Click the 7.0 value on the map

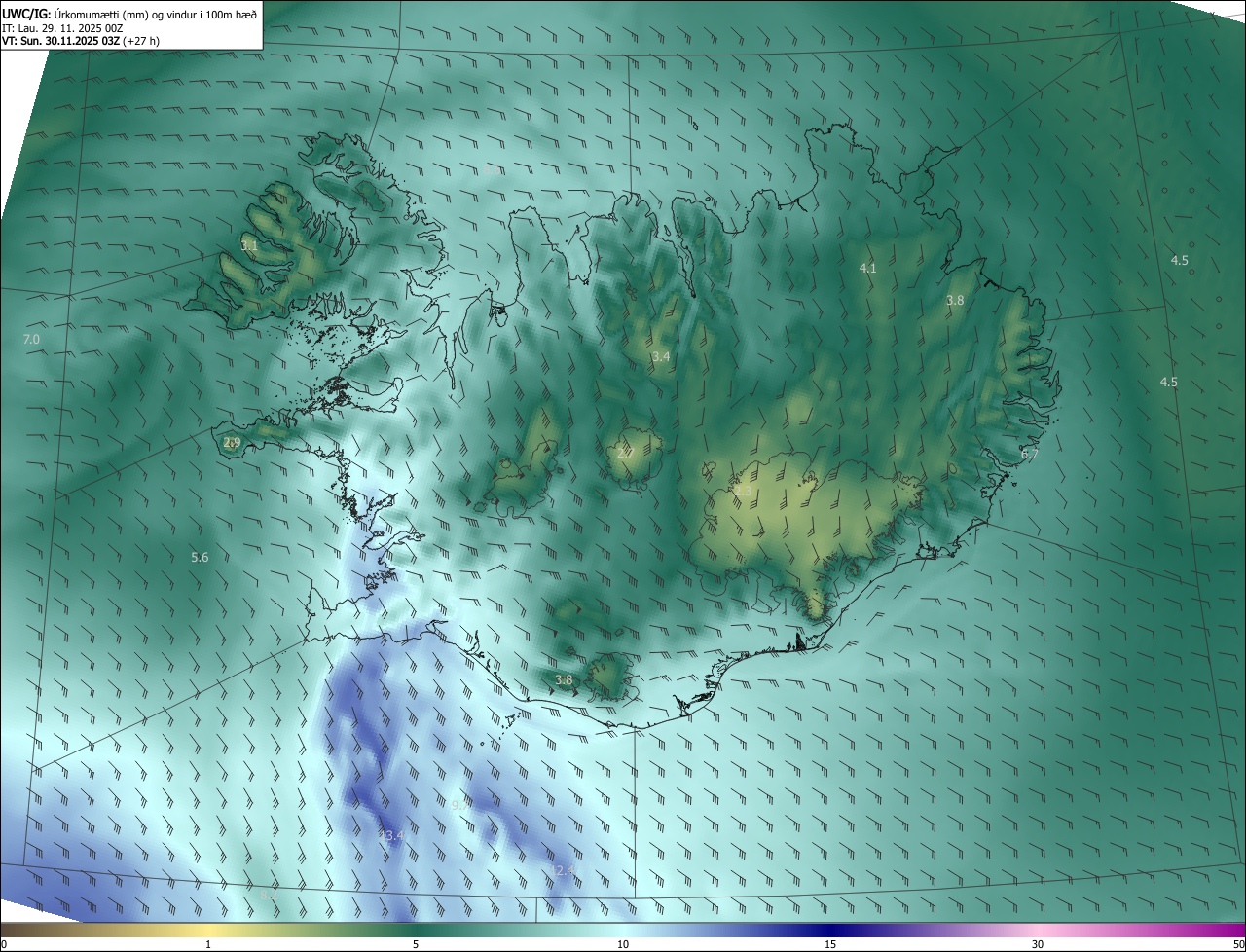point(31,339)
